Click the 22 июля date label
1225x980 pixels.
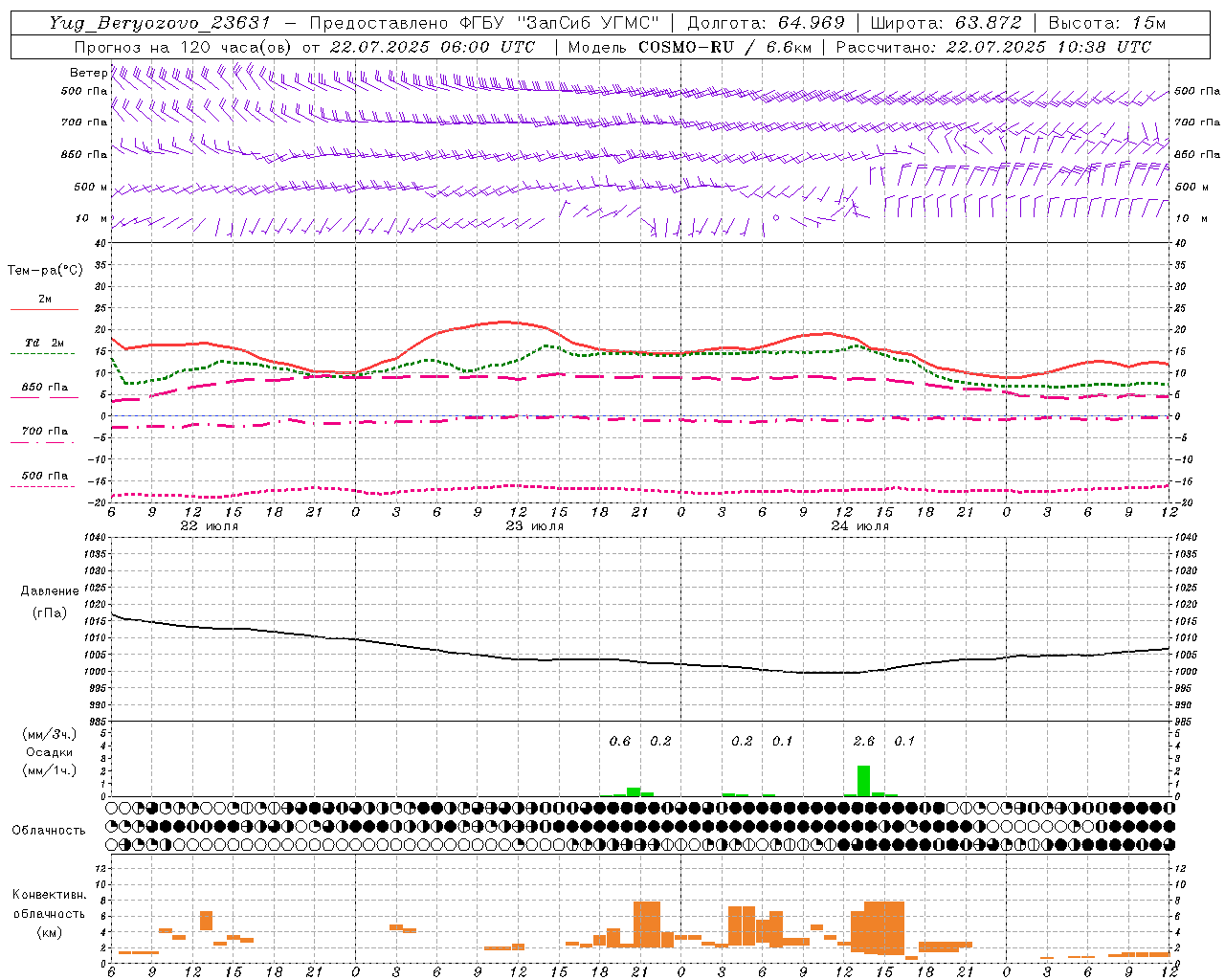coord(210,526)
